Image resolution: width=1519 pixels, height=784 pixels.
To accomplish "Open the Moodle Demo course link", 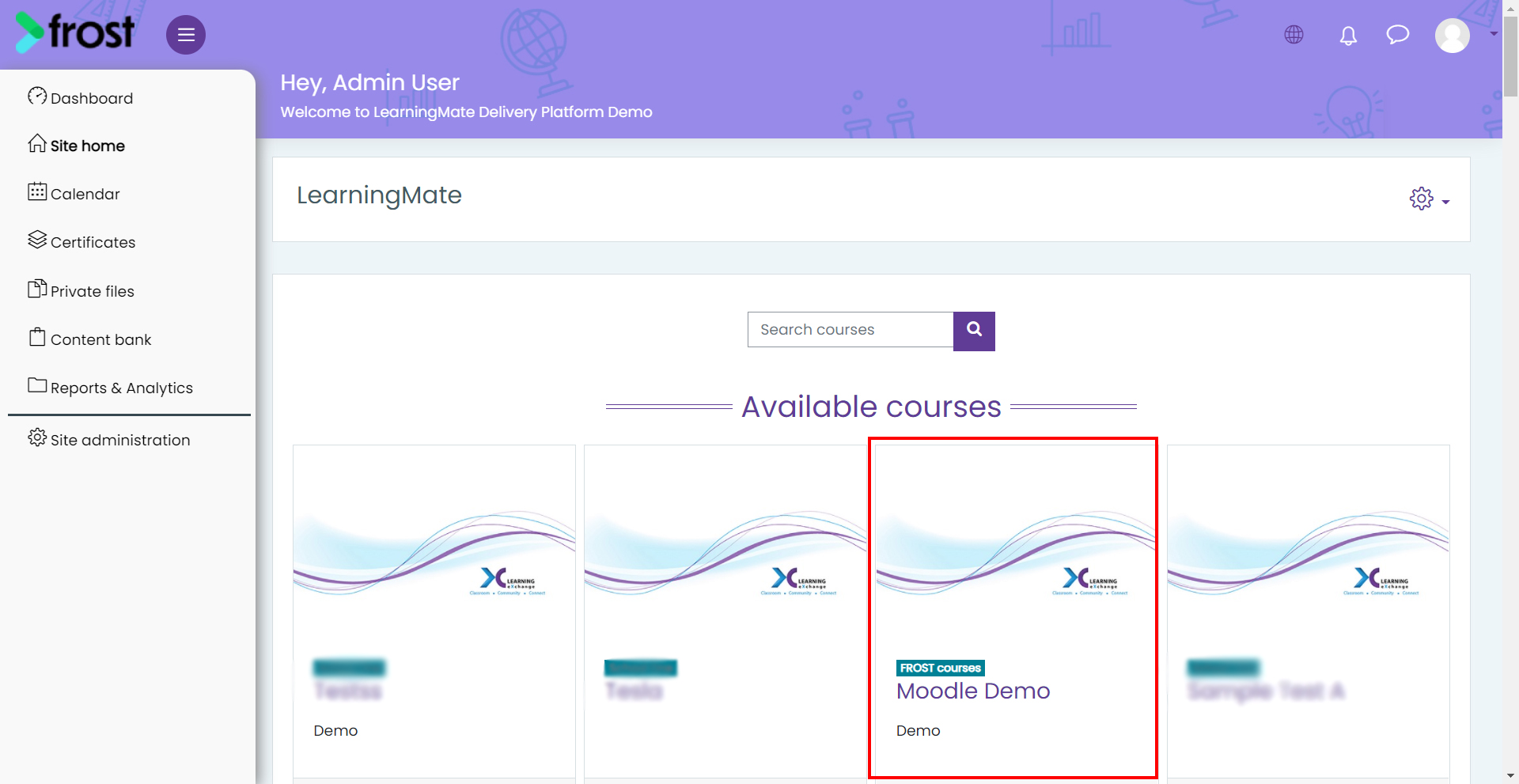I will (973, 691).
